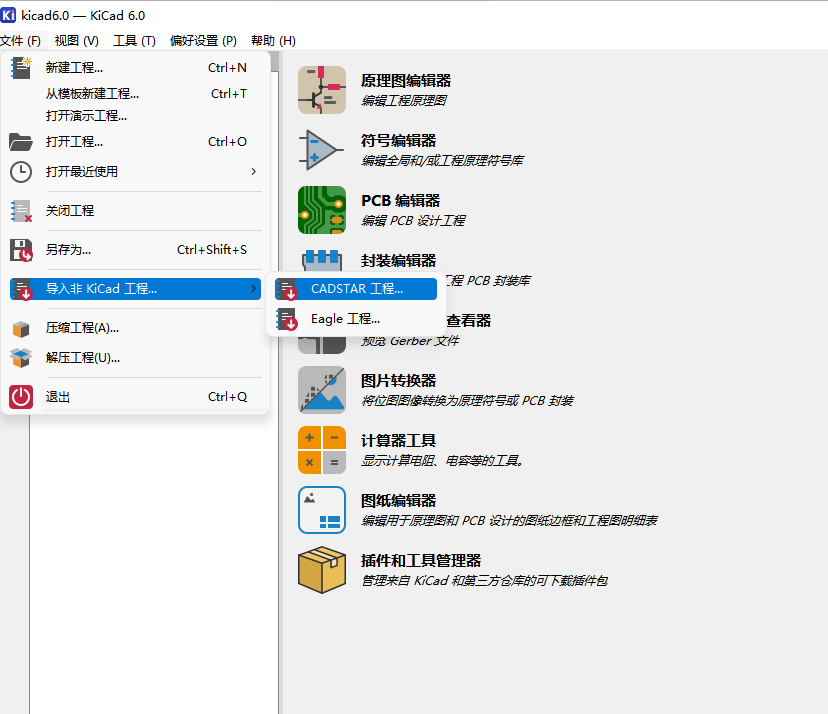Click the description 编辑工程原理图
Screen dimensions: 828x714
[404, 101]
